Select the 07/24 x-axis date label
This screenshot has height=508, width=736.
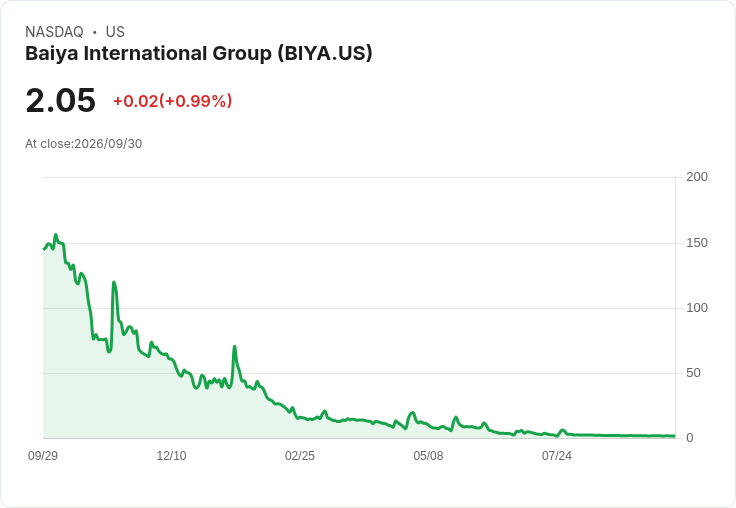tap(557, 456)
